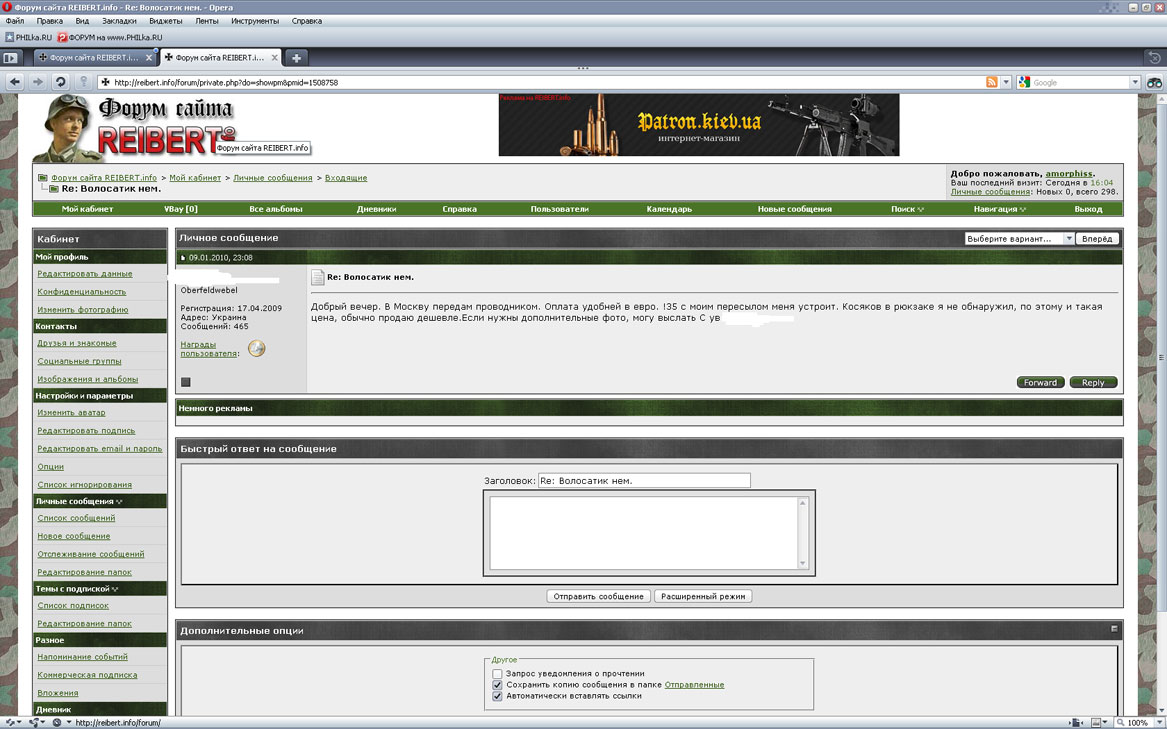Uncheck Сохранить копию сообщения checkbox
The width and height of the screenshot is (1167, 729).
(497, 685)
